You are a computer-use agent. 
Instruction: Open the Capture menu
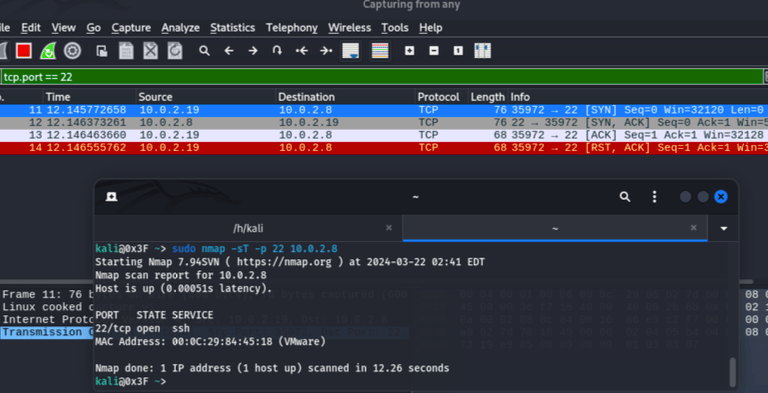131,28
